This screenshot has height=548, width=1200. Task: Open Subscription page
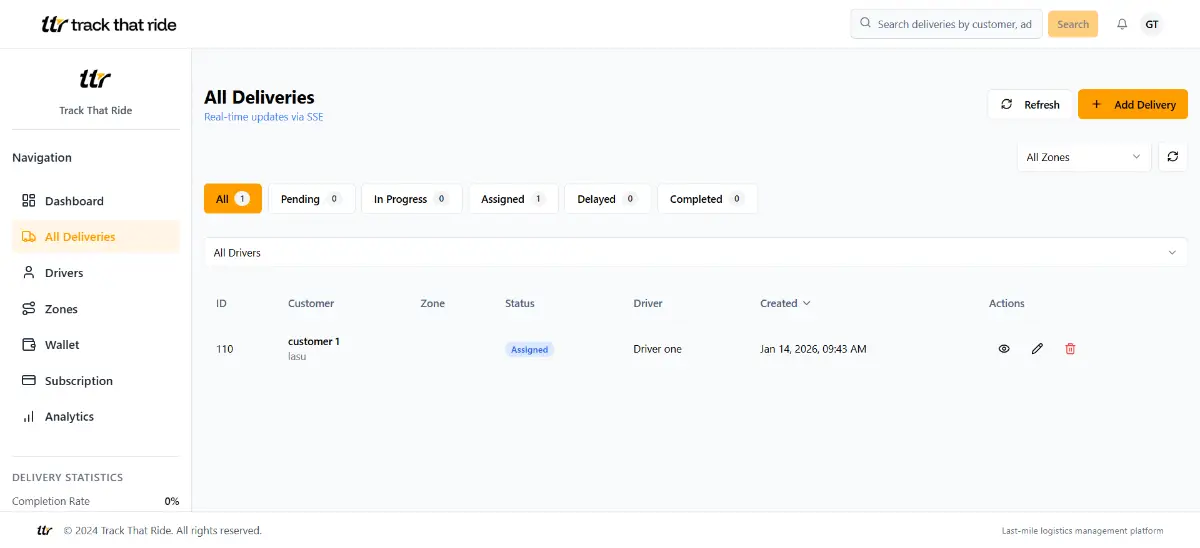(96, 381)
